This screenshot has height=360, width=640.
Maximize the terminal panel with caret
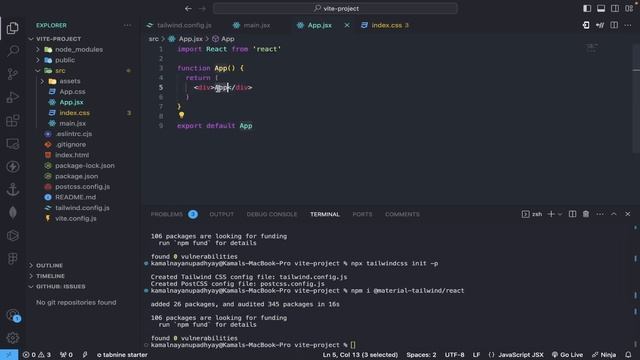click(613, 214)
